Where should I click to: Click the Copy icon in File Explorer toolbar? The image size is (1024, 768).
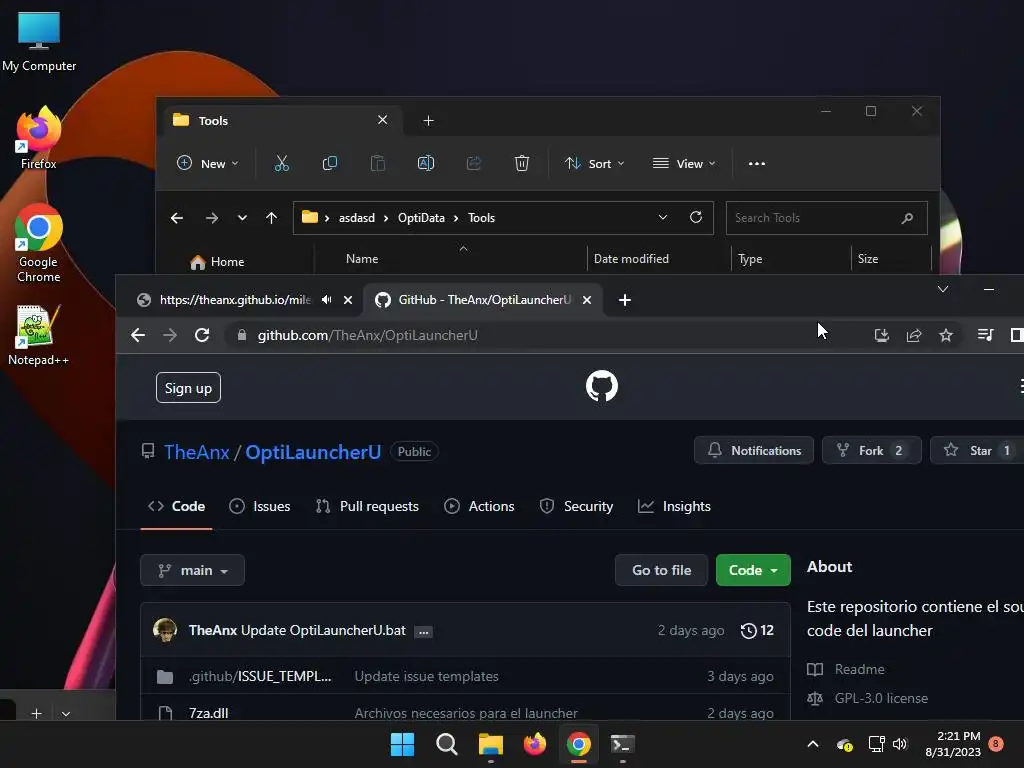[330, 163]
